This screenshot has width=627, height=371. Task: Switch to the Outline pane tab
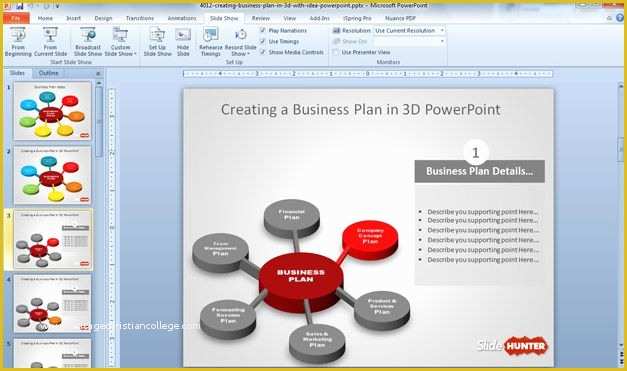[49, 73]
